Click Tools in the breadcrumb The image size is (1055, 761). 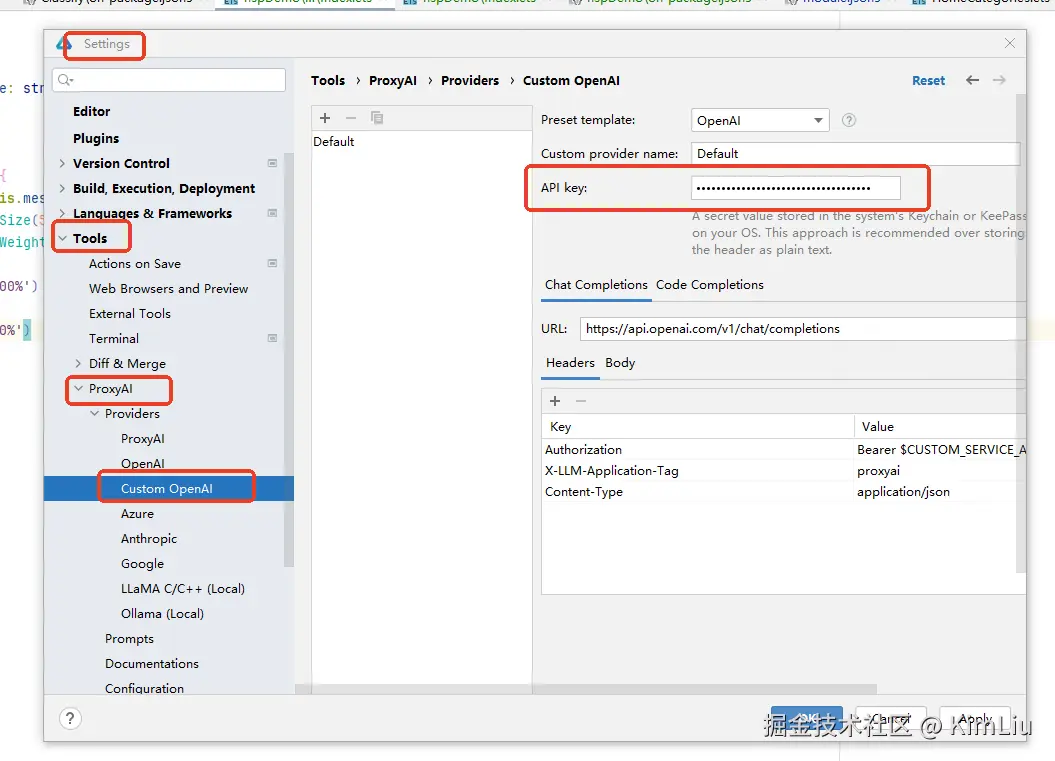pyautogui.click(x=328, y=81)
